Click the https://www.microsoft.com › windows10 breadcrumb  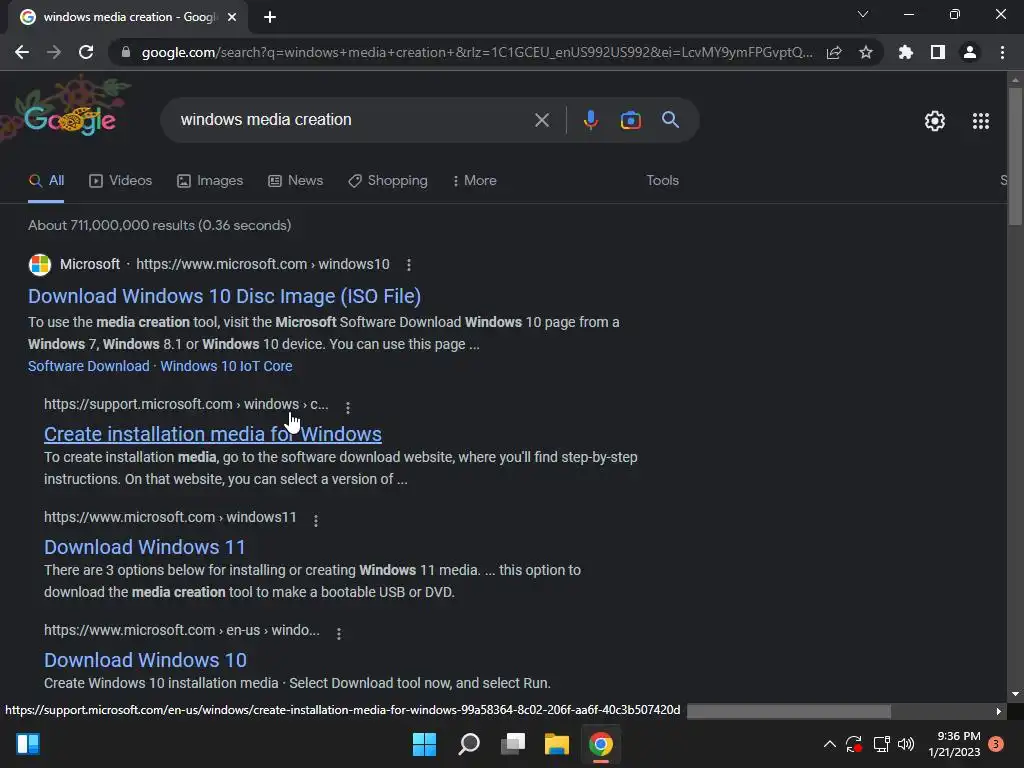(263, 264)
